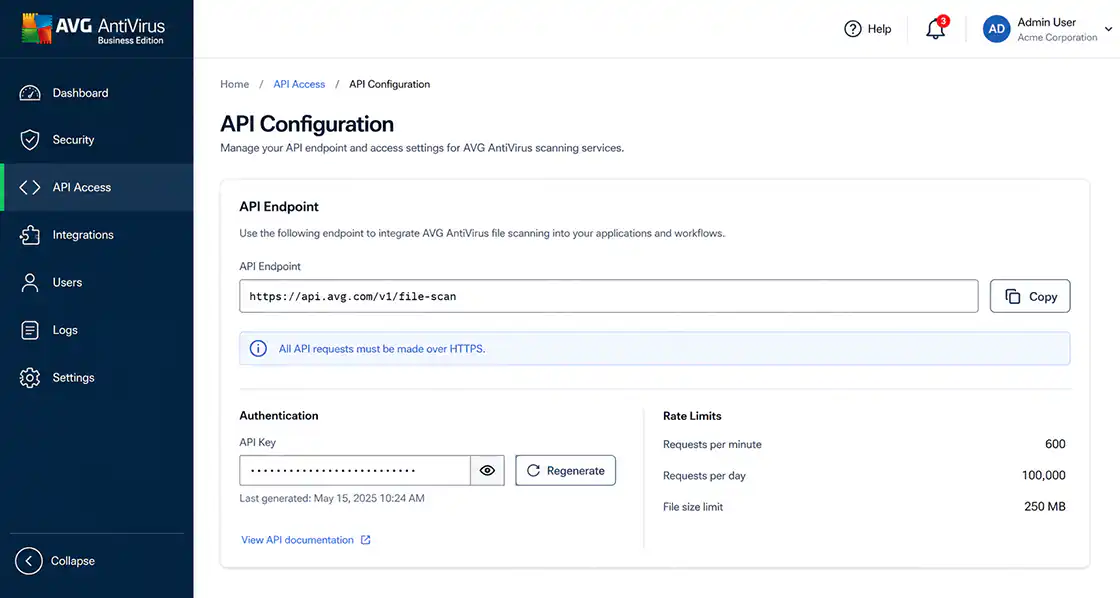Go to Home via breadcrumb

click(x=234, y=84)
